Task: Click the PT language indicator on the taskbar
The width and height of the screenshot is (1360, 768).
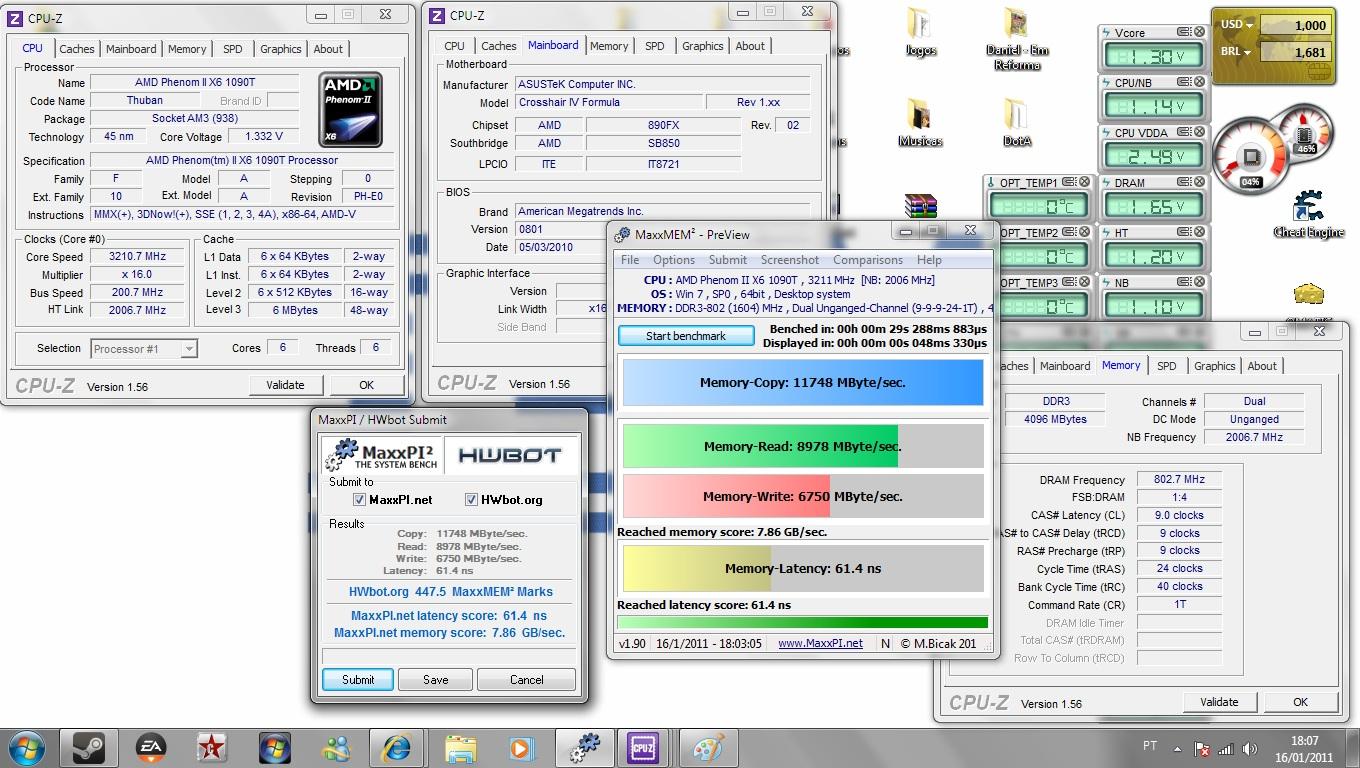Action: (x=1150, y=747)
